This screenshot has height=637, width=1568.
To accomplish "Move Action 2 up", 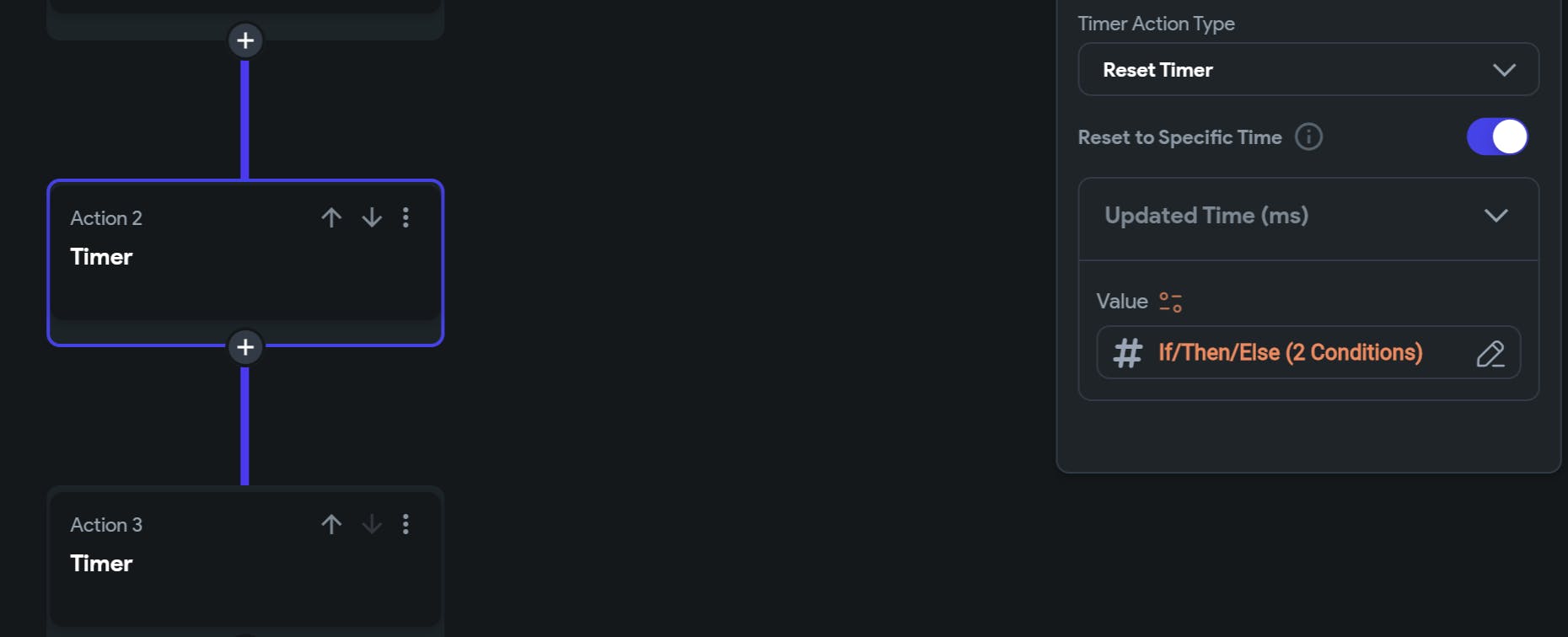I will [331, 218].
